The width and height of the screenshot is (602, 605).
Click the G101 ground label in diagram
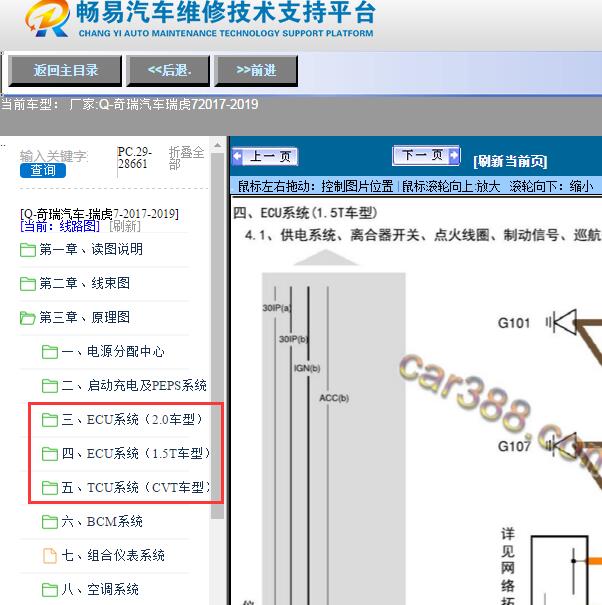coord(514,323)
